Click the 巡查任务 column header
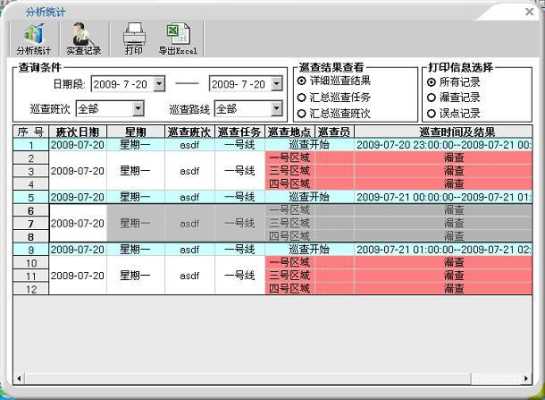 (239, 132)
